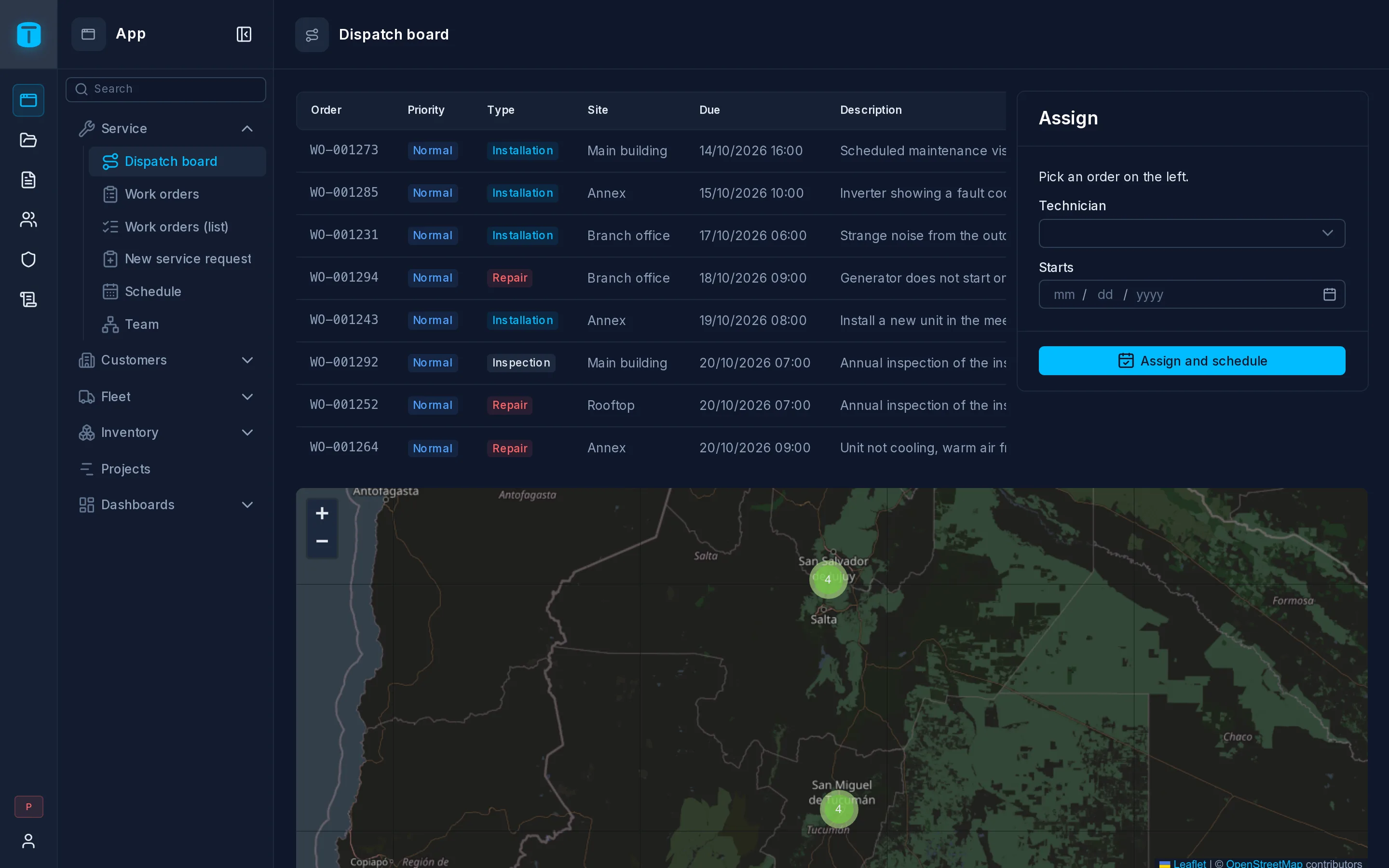
Task: Click Assign and schedule button
Action: tap(1192, 361)
